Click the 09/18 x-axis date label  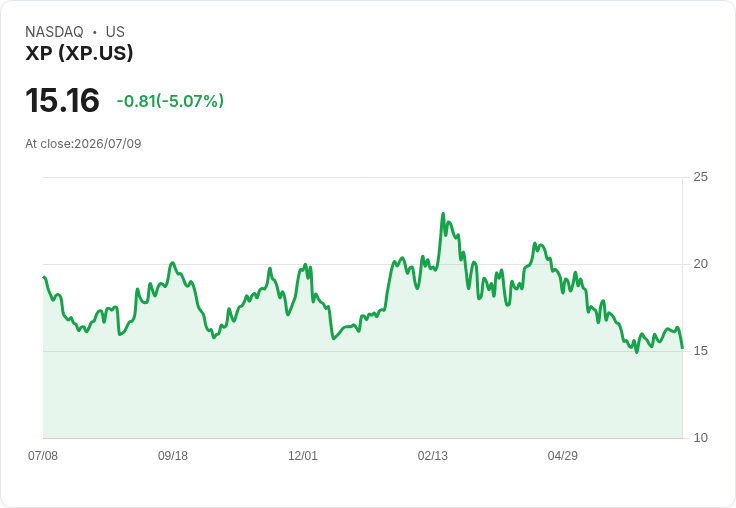point(173,455)
